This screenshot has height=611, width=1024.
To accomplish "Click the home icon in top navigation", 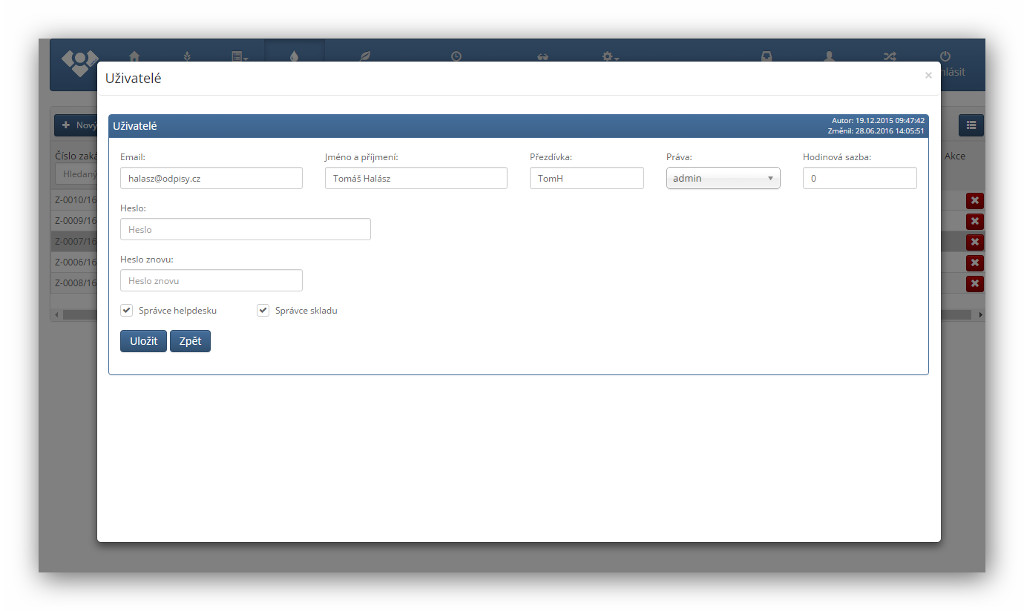I will [134, 56].
